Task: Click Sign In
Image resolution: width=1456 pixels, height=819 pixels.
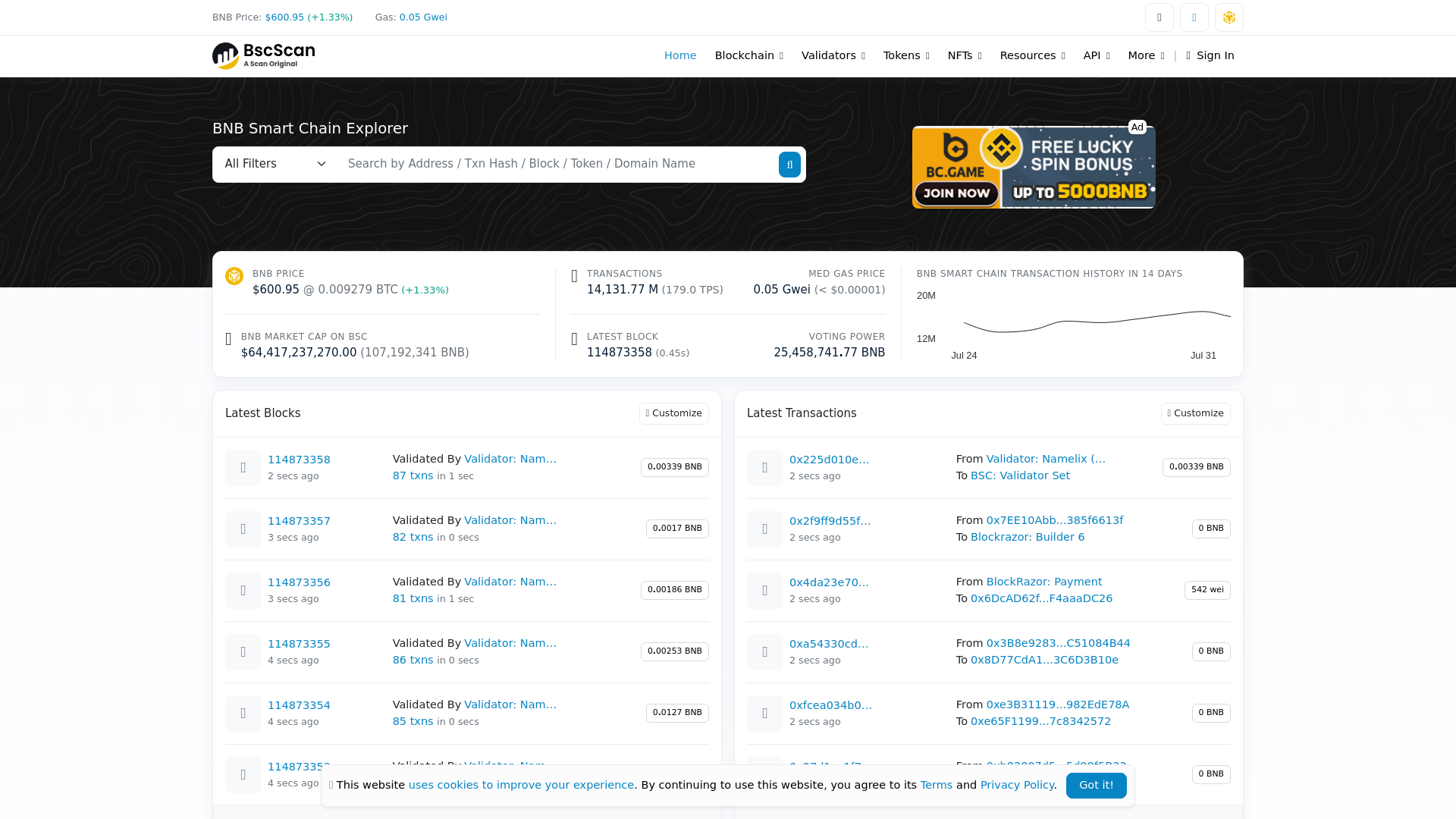Action: click(1210, 55)
